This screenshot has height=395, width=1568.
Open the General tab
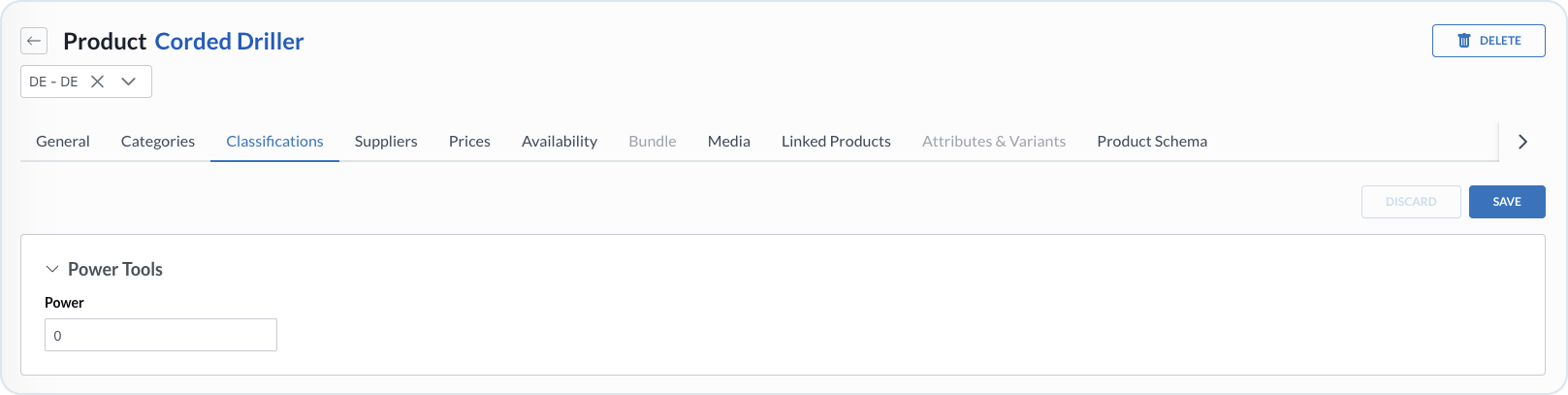pos(63,142)
